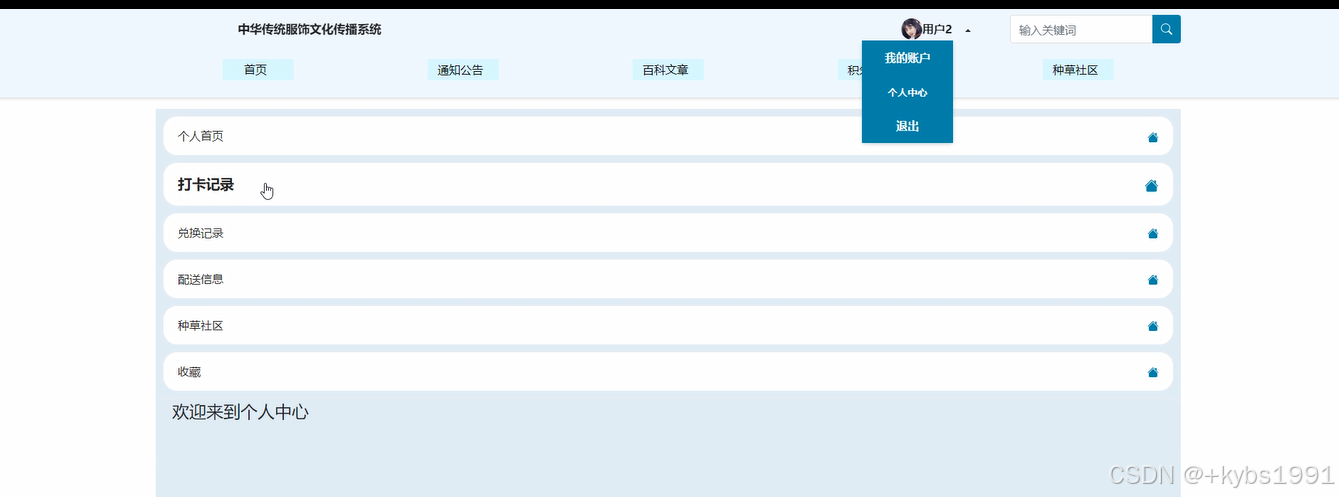Click home icon in 个人首页 row
The width and height of the screenshot is (1339, 497).
click(x=1153, y=138)
